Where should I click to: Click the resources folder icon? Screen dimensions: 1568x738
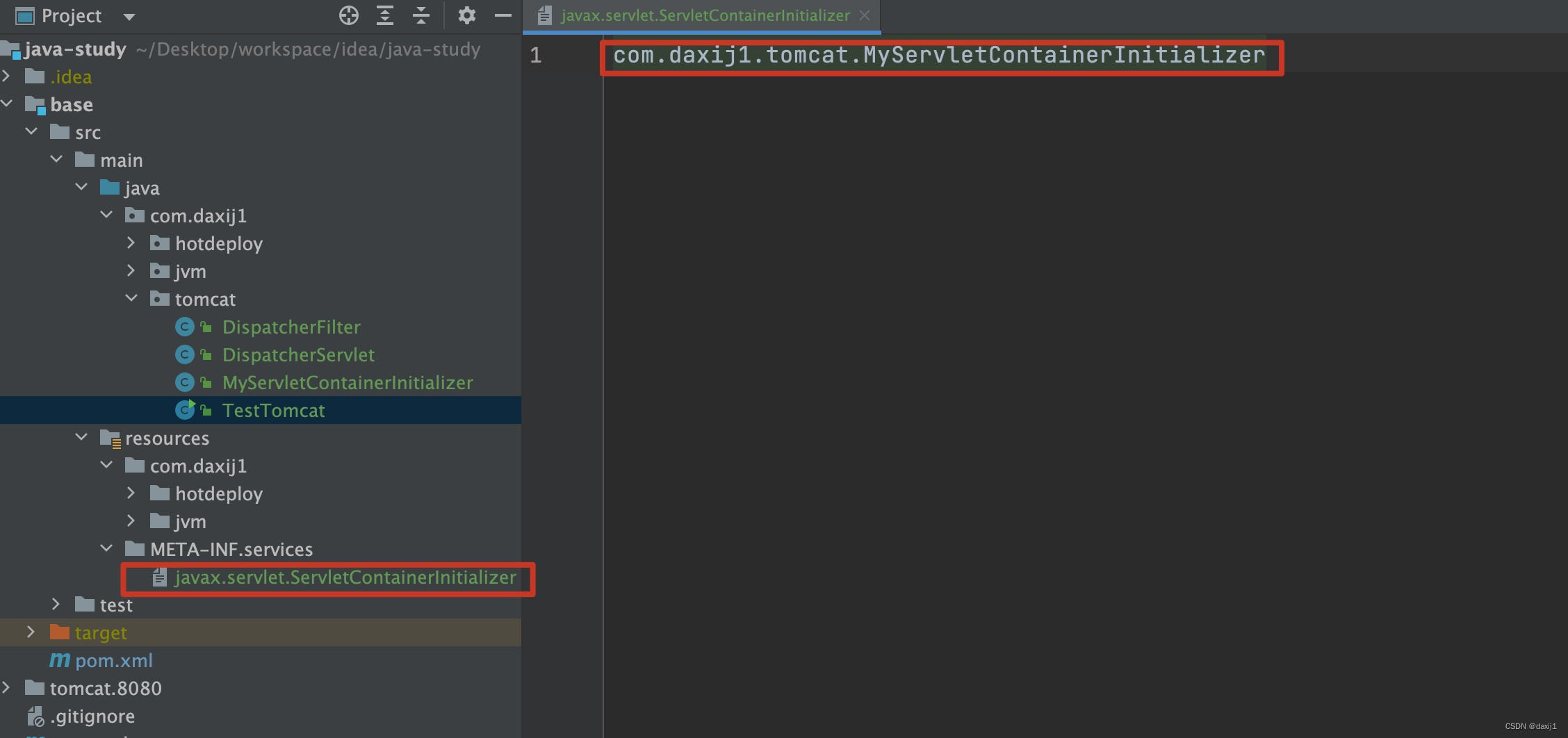coord(111,438)
